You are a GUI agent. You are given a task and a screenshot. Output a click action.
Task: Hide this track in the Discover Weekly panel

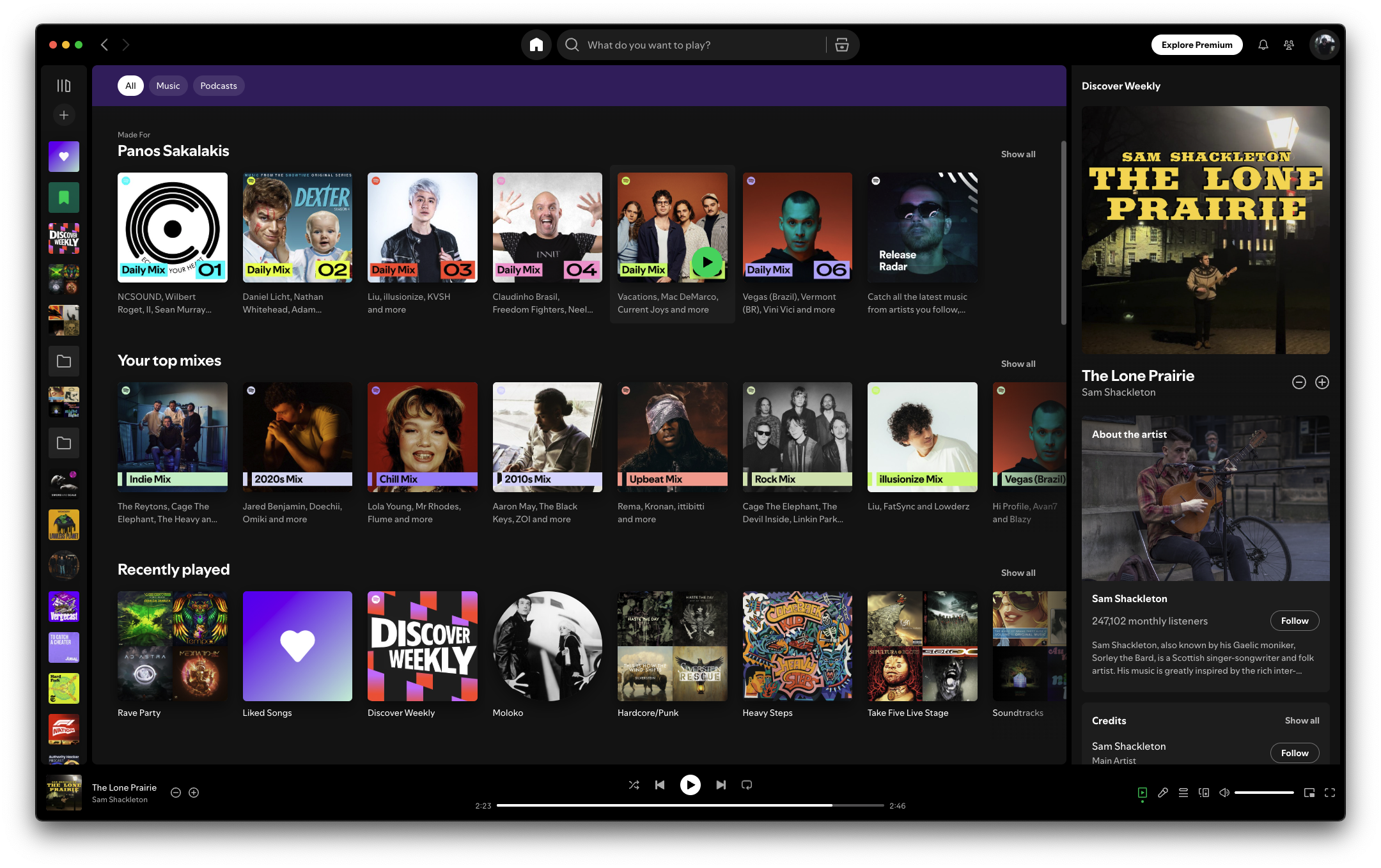click(x=1299, y=382)
